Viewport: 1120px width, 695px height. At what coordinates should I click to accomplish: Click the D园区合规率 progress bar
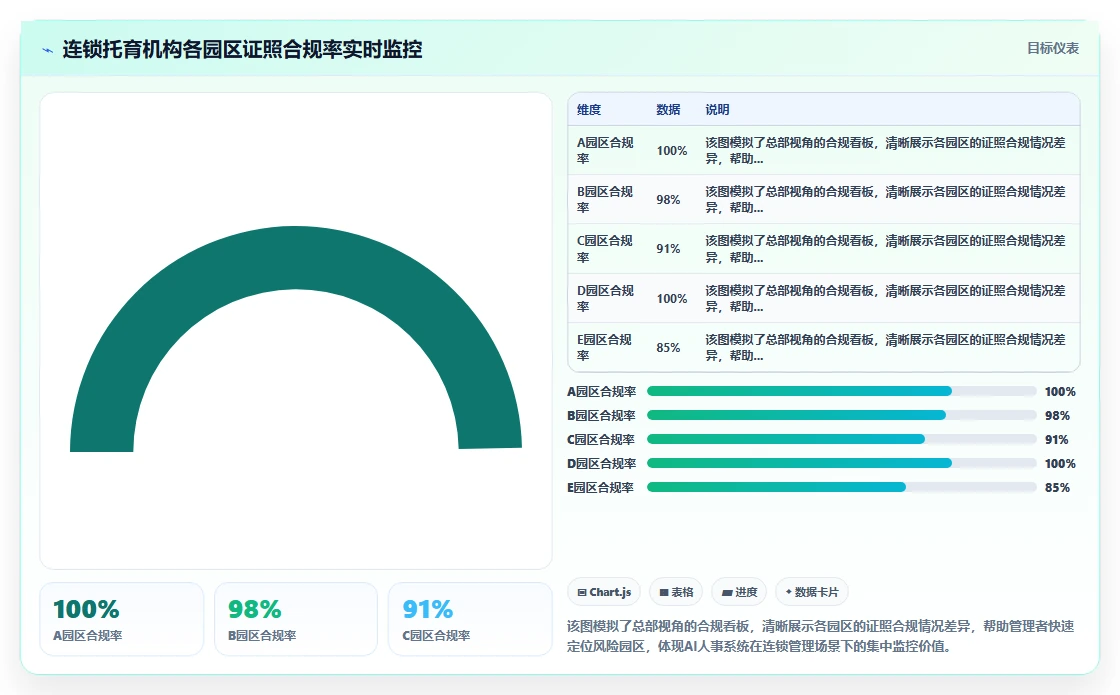coord(841,463)
